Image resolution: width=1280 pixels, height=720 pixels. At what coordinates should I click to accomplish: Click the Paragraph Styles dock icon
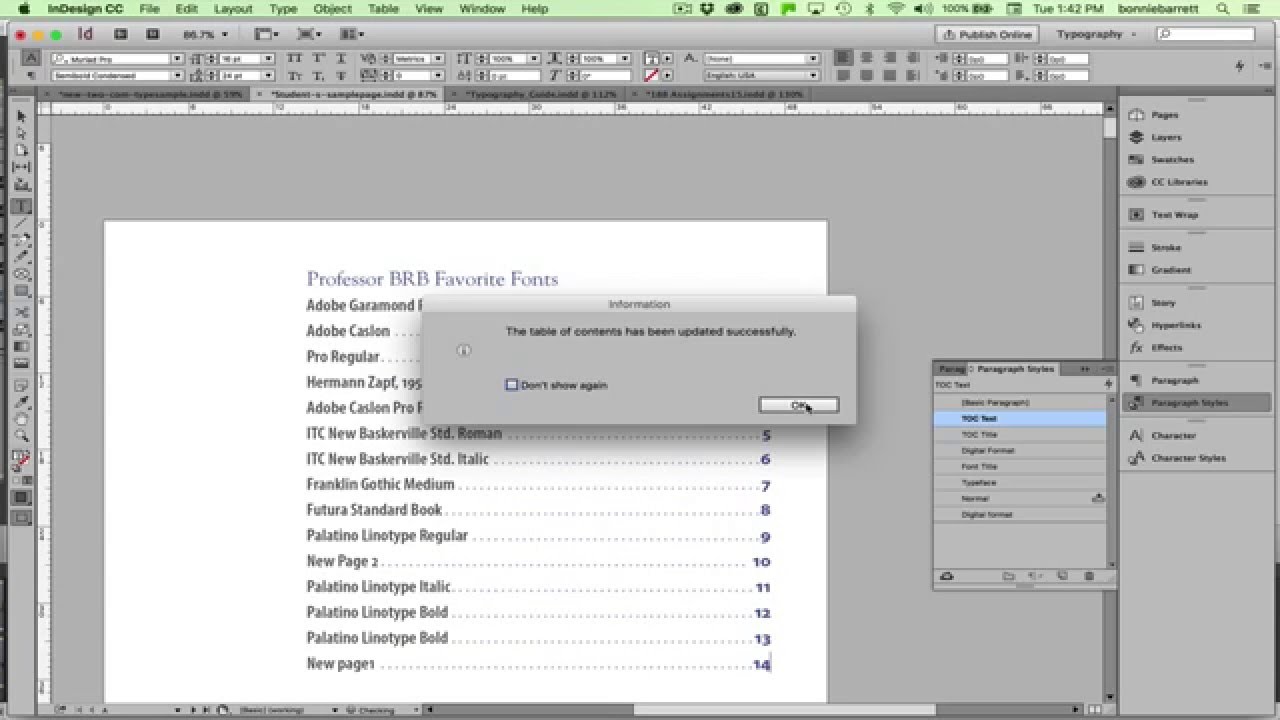point(1136,403)
